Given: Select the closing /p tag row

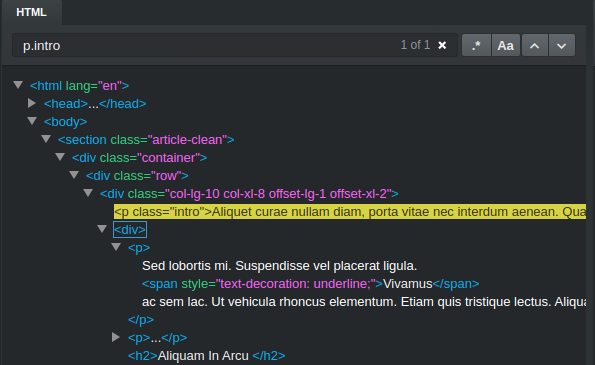Looking at the screenshot, I should pos(141,320).
